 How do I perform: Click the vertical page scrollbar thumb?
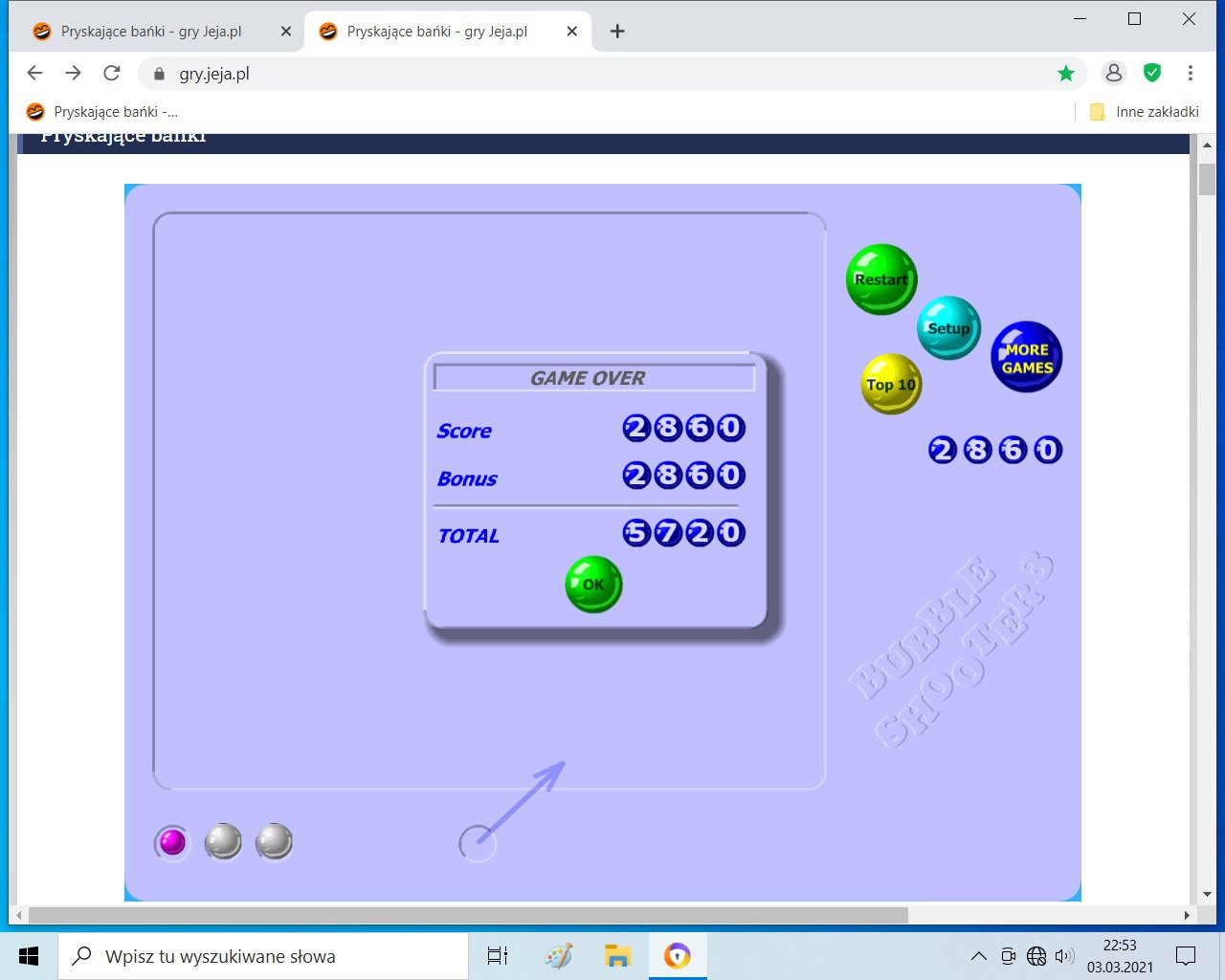click(x=1207, y=179)
